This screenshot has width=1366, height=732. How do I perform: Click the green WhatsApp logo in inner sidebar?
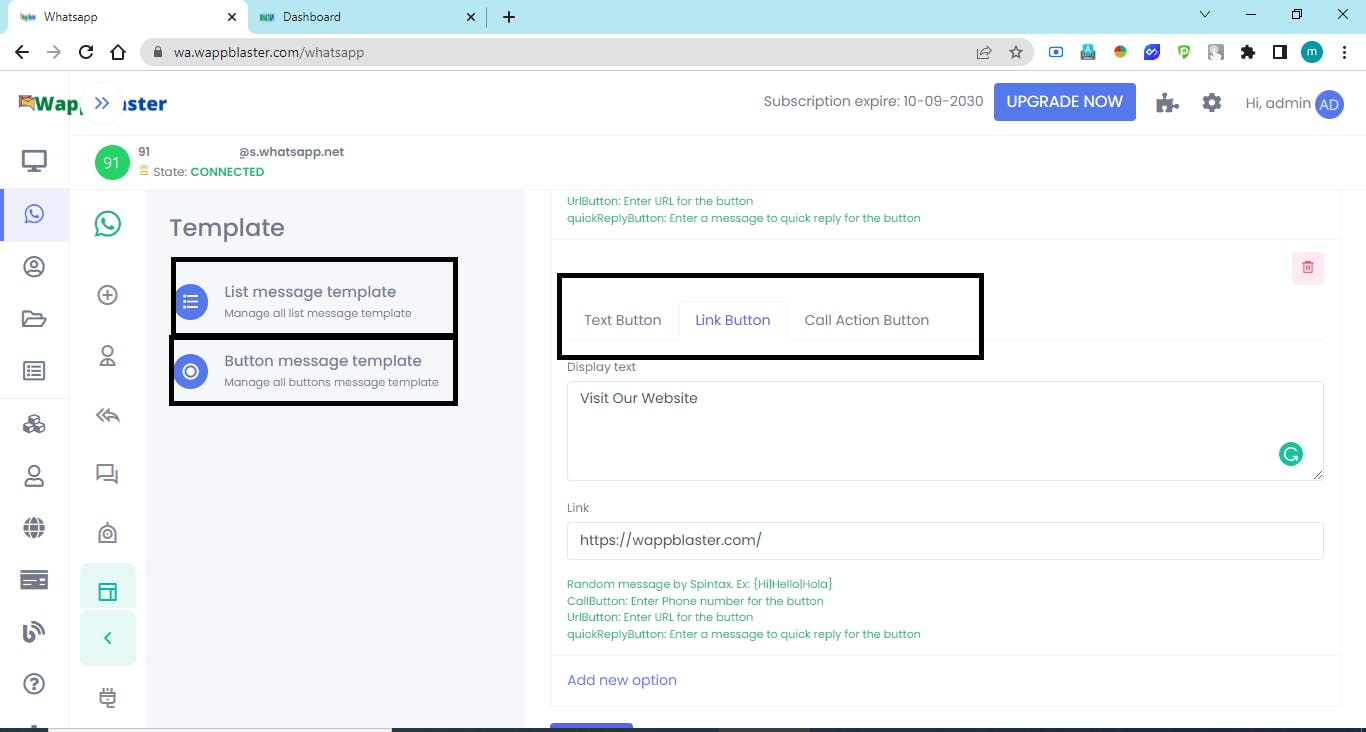108,223
